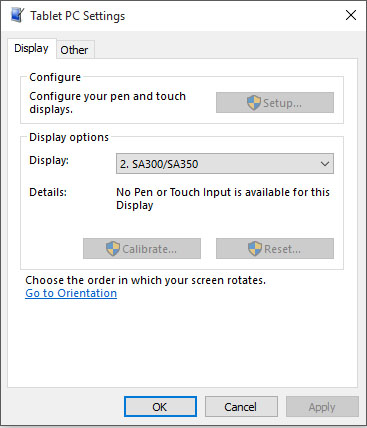This screenshot has height=428, width=367.
Task: Click the greyed Apply button
Action: (322, 407)
